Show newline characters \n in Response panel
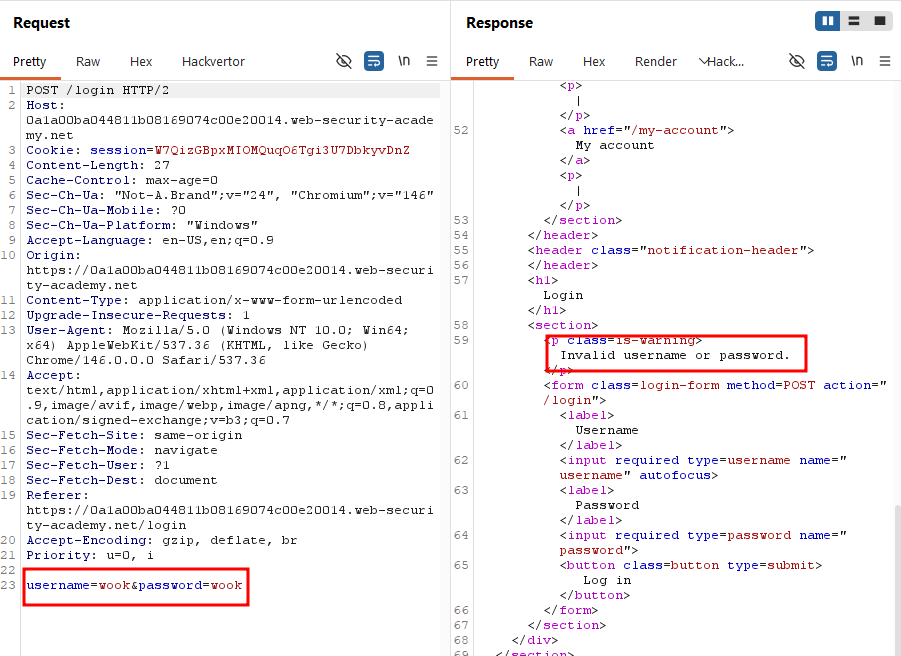Screen dimensions: 901x656 [x=857, y=61]
